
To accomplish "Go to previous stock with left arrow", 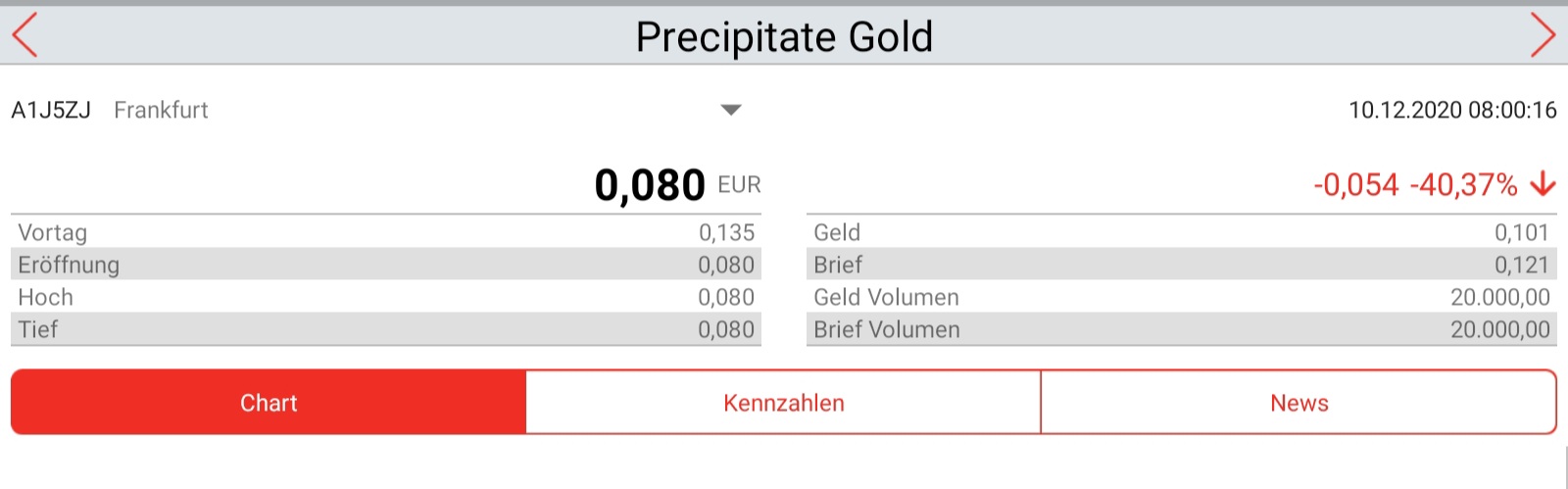I will (x=24, y=36).
